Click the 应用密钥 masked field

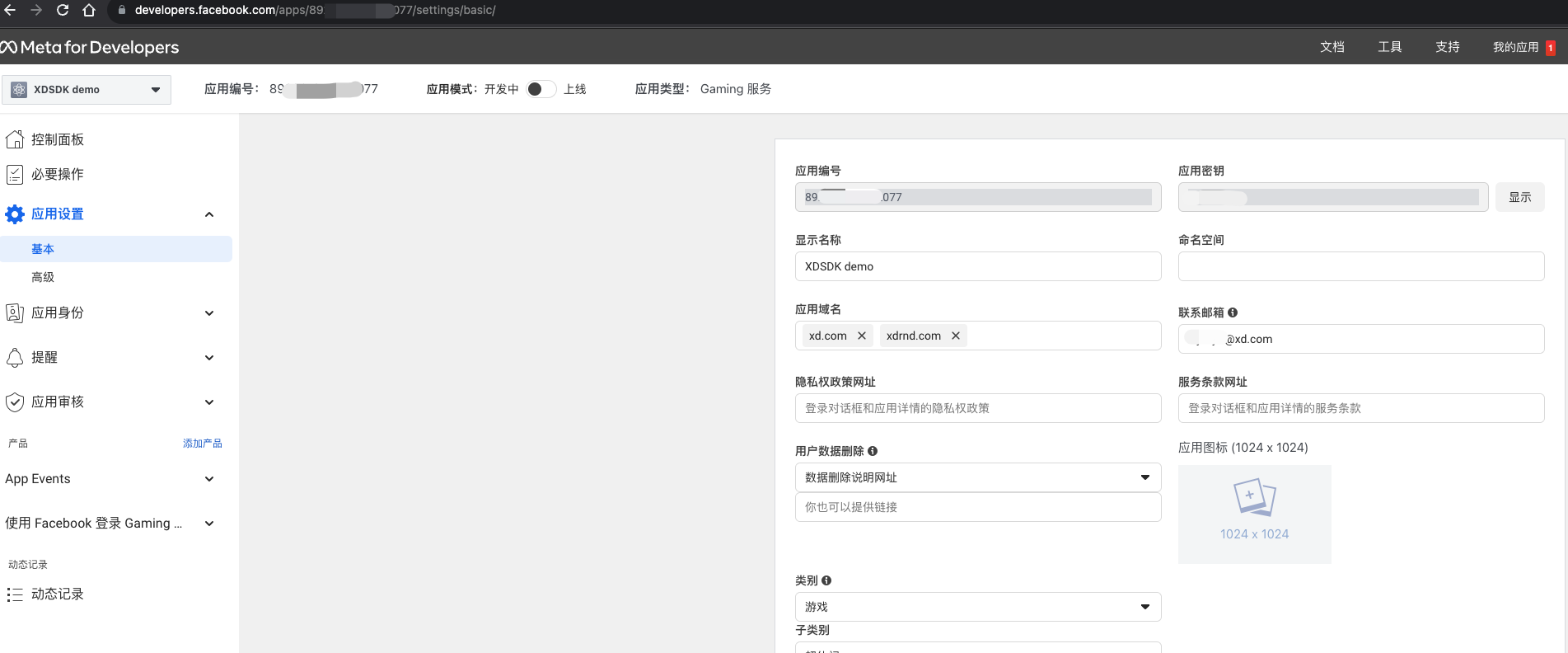1333,197
